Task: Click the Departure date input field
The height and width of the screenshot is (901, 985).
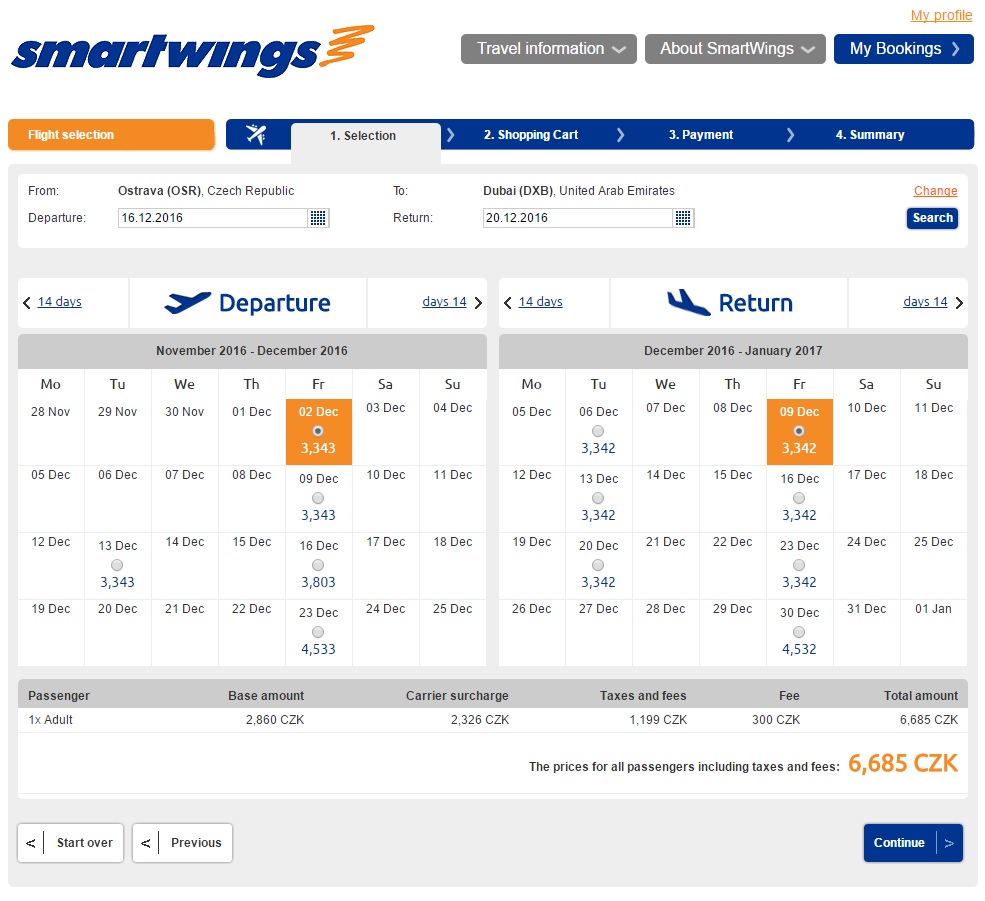Action: (212, 218)
